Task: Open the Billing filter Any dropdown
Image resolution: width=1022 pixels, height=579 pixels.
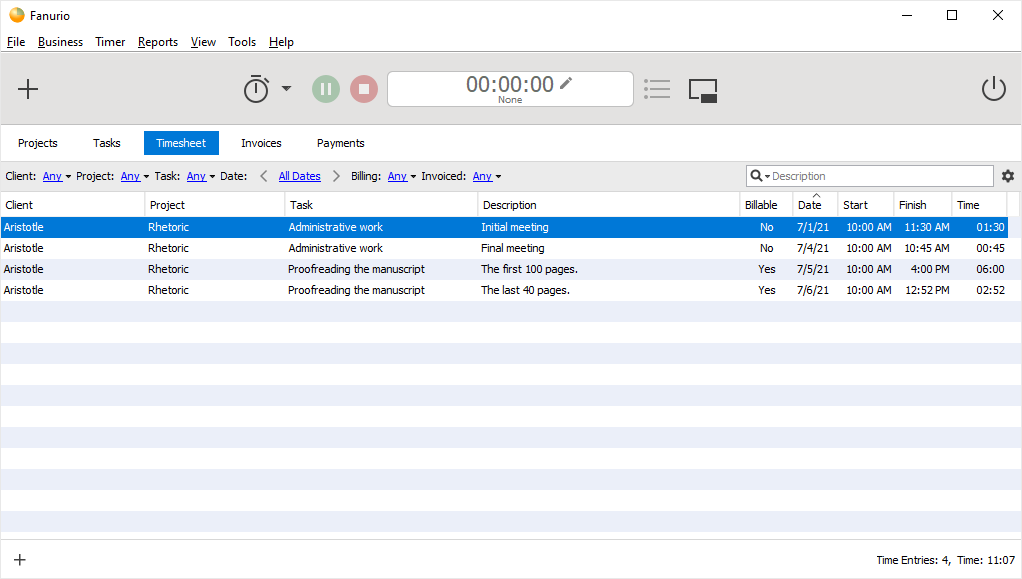Action: (x=402, y=176)
